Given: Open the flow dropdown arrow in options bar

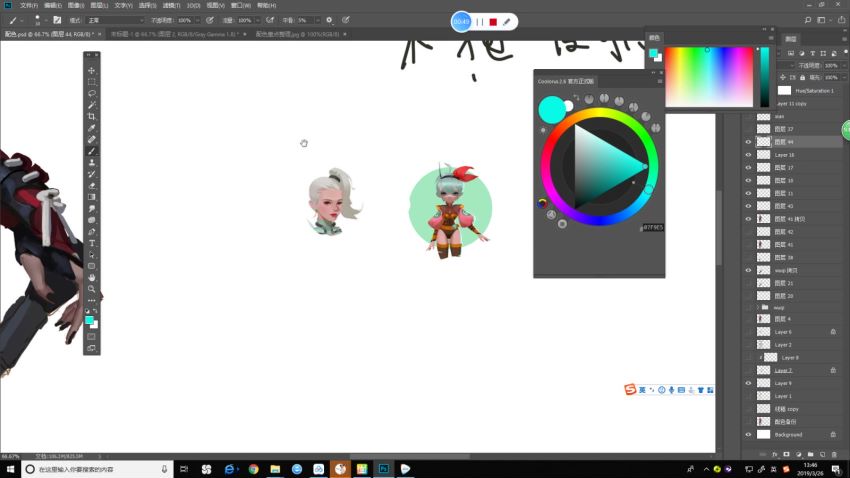Looking at the screenshot, I should pyautogui.click(x=257, y=20).
